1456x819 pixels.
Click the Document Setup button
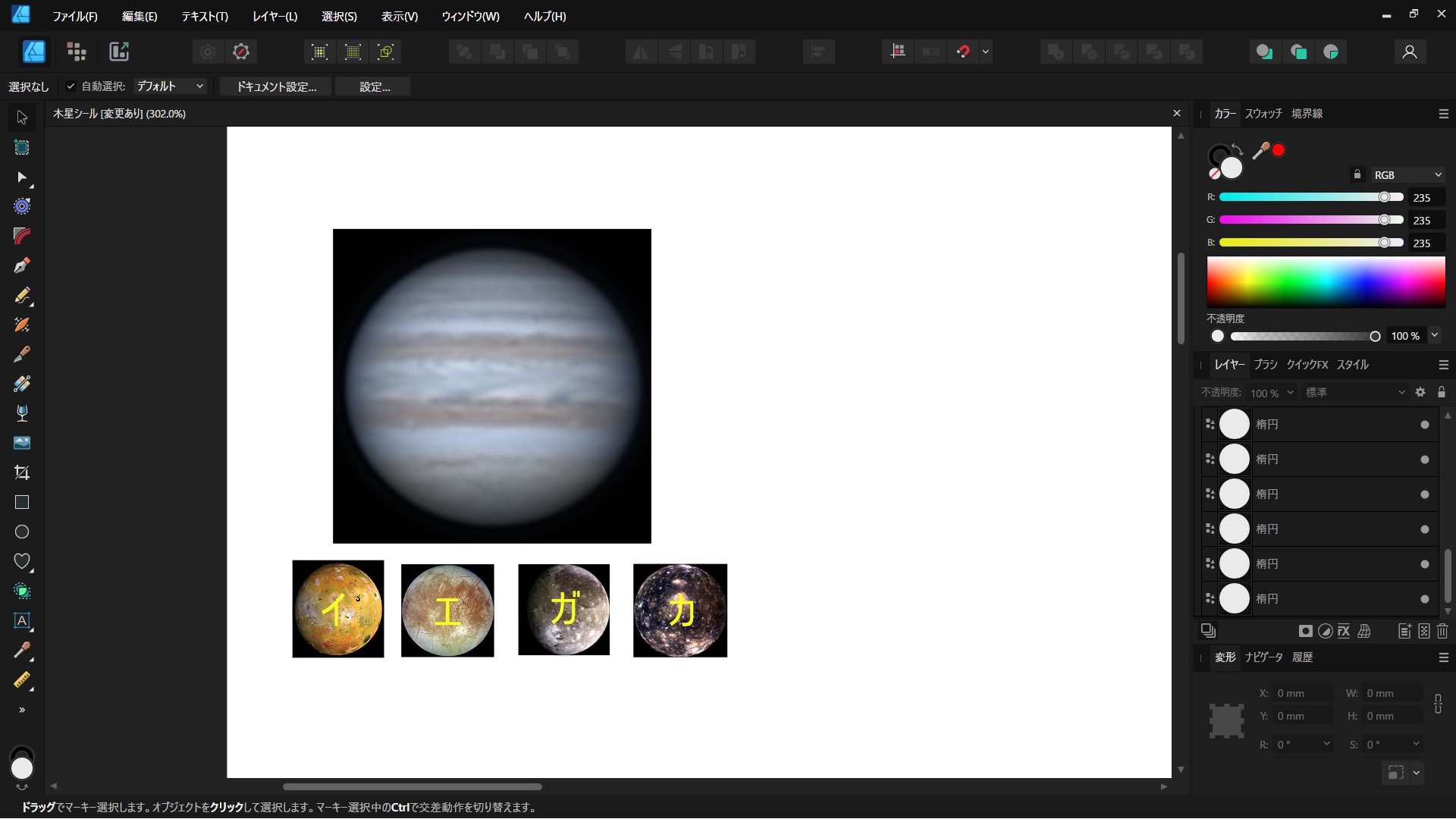[277, 86]
